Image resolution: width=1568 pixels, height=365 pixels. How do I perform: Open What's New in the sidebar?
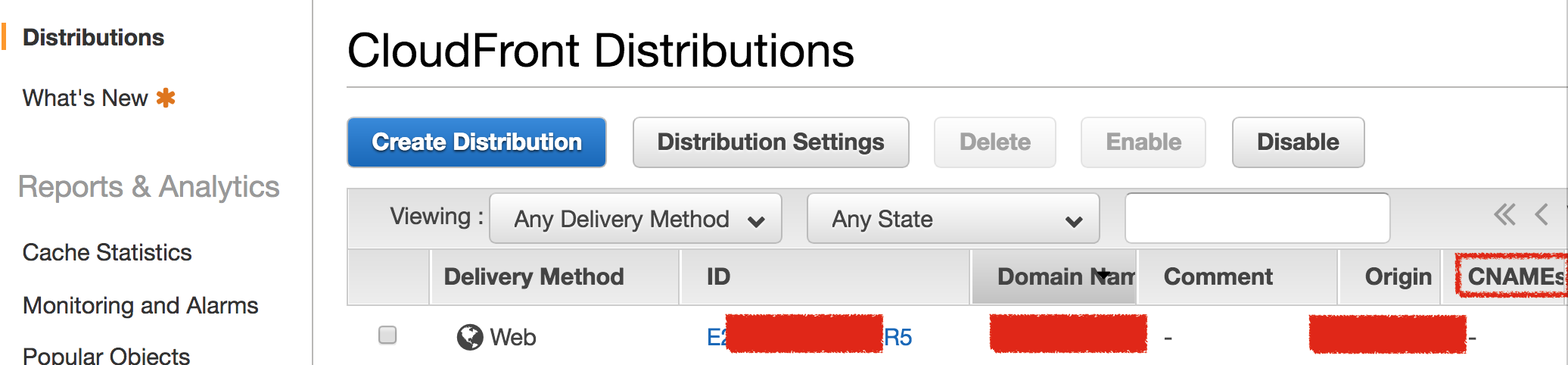tap(85, 98)
